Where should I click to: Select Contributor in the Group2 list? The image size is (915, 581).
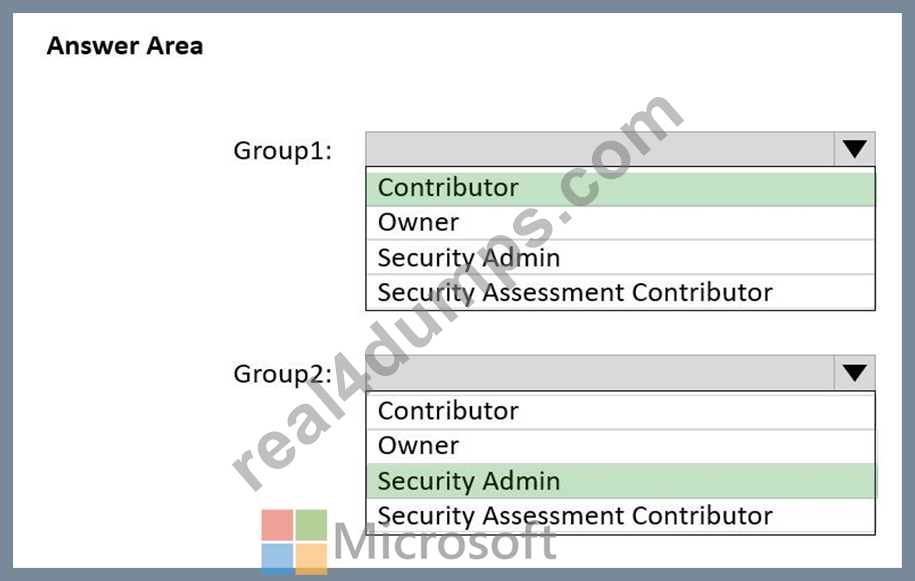pos(621,411)
